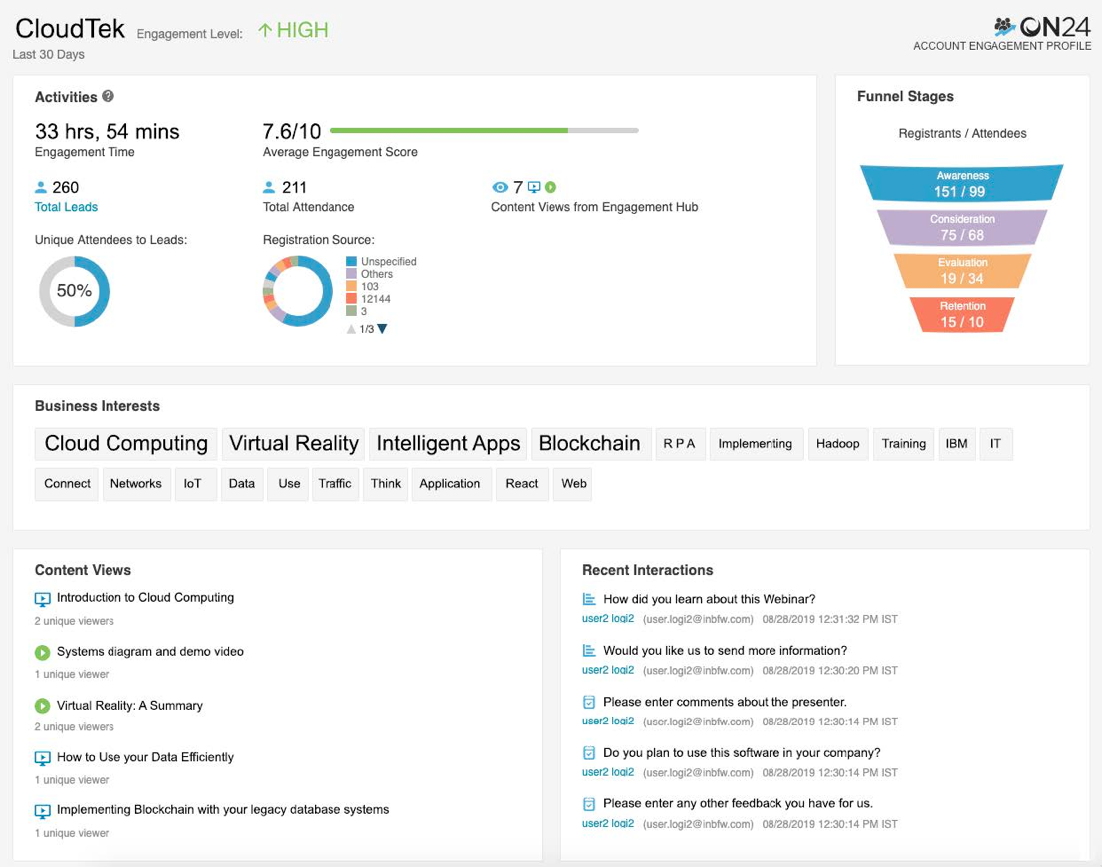
Task: Click the Retention funnel stage 15 / 10
Action: coord(961,315)
